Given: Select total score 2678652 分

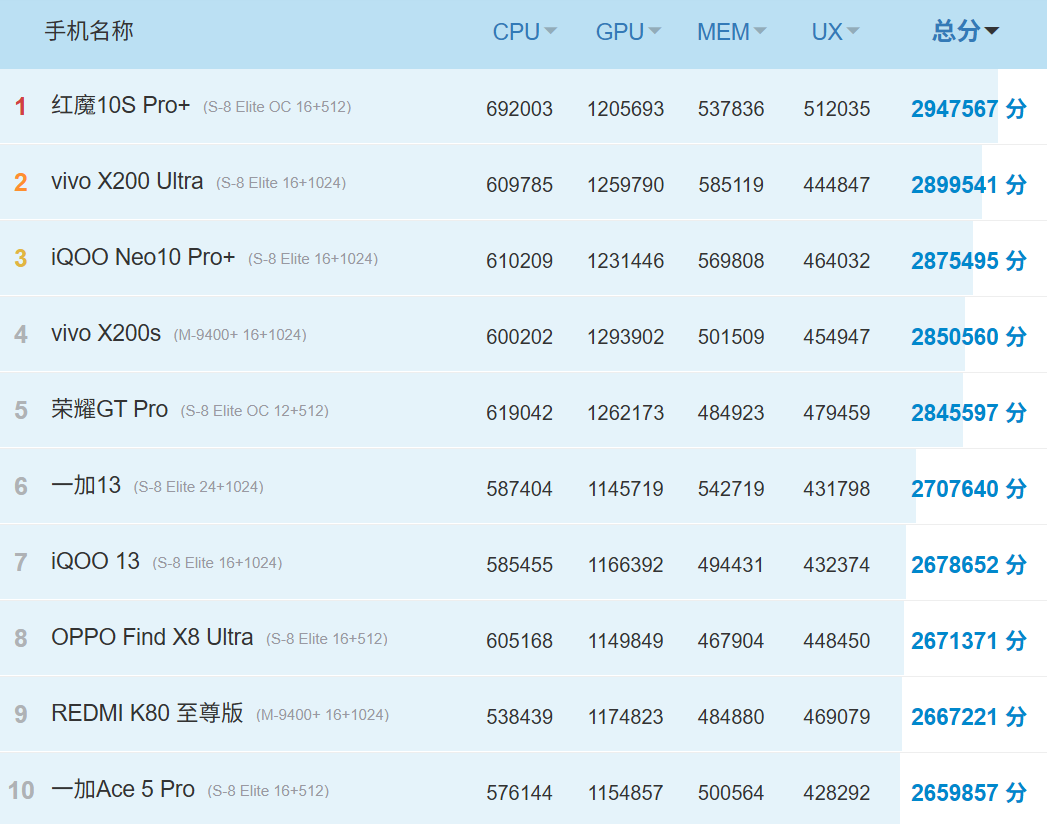Looking at the screenshot, I should point(969,566).
